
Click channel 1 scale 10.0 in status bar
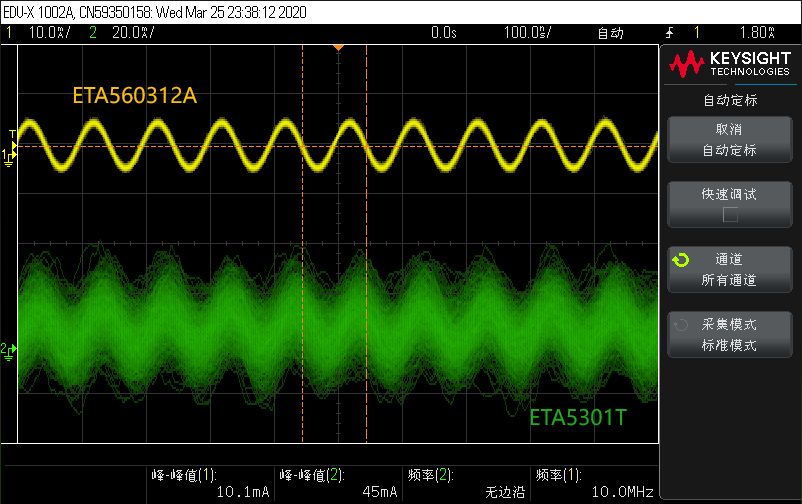pyautogui.click(x=45, y=33)
